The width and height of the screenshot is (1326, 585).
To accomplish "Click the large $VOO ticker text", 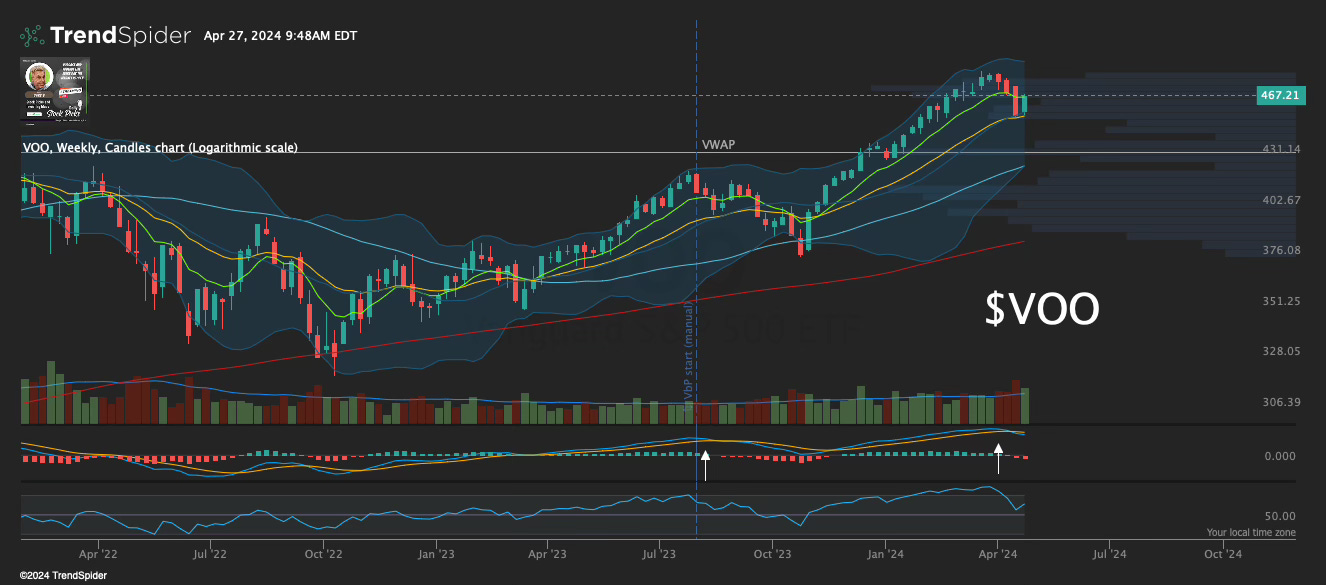I will coord(1042,310).
